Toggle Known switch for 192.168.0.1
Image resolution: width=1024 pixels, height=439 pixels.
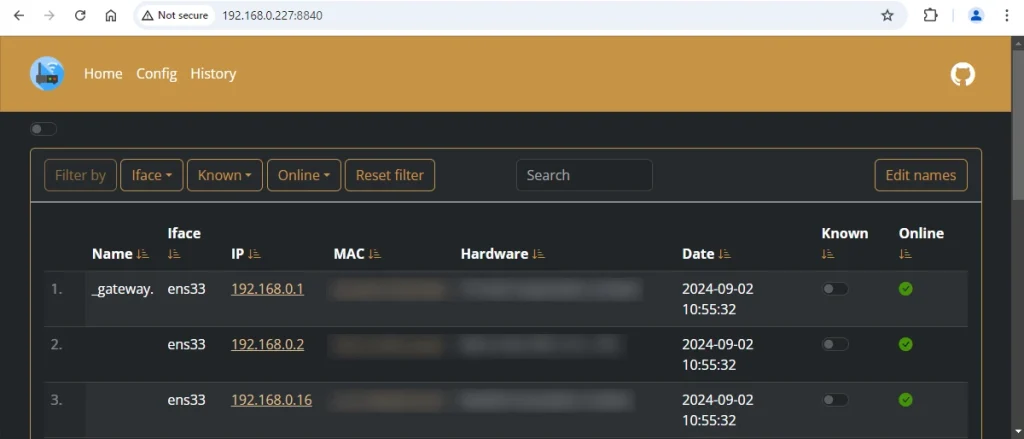click(x=835, y=289)
